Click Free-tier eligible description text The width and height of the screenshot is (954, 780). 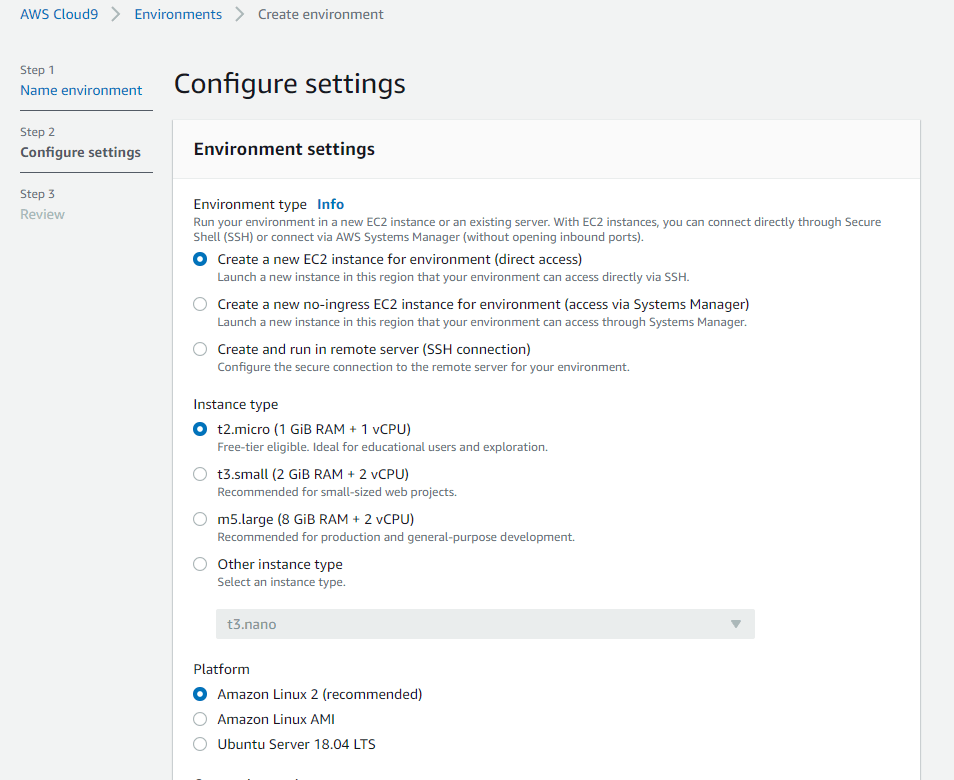tap(382, 447)
